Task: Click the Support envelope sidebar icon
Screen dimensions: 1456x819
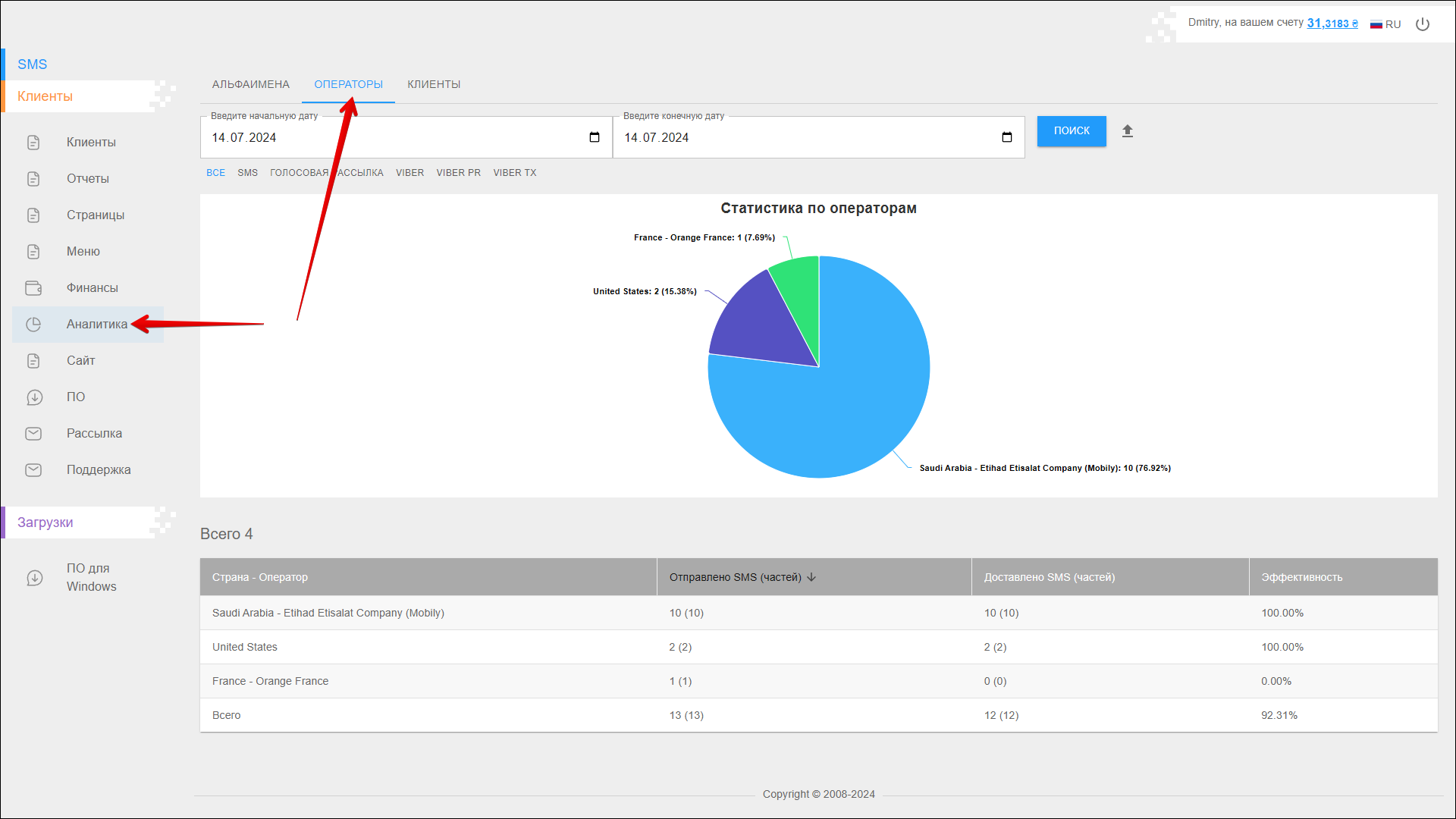Action: click(x=33, y=470)
